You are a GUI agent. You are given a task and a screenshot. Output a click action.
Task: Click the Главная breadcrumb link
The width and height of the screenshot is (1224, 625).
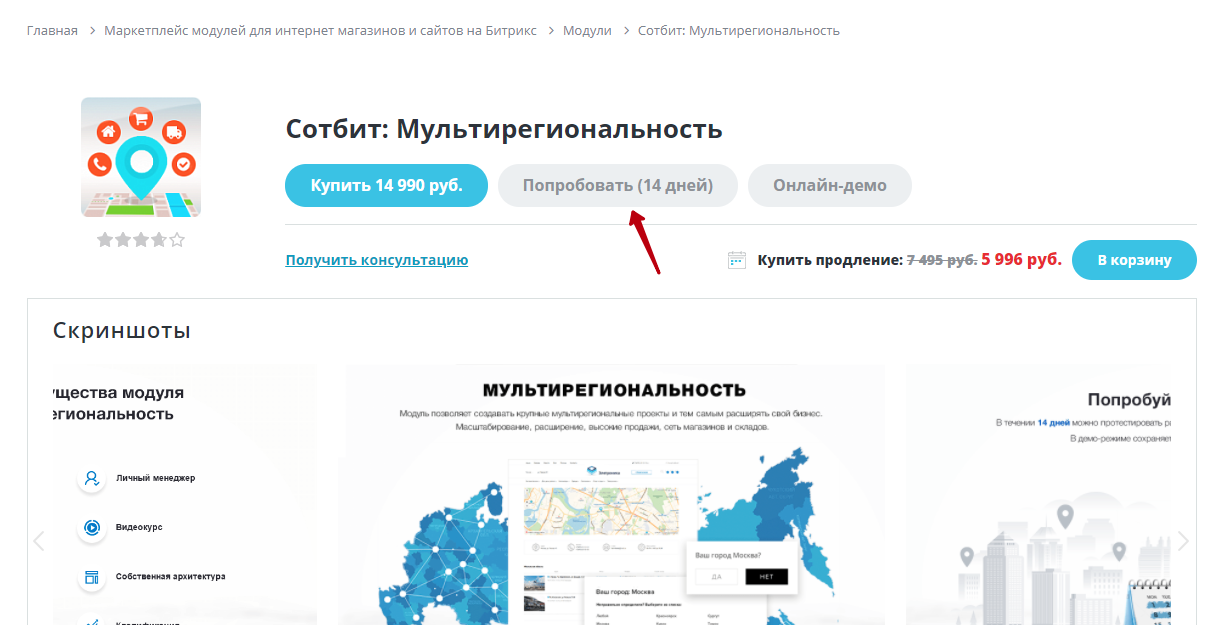click(x=52, y=31)
